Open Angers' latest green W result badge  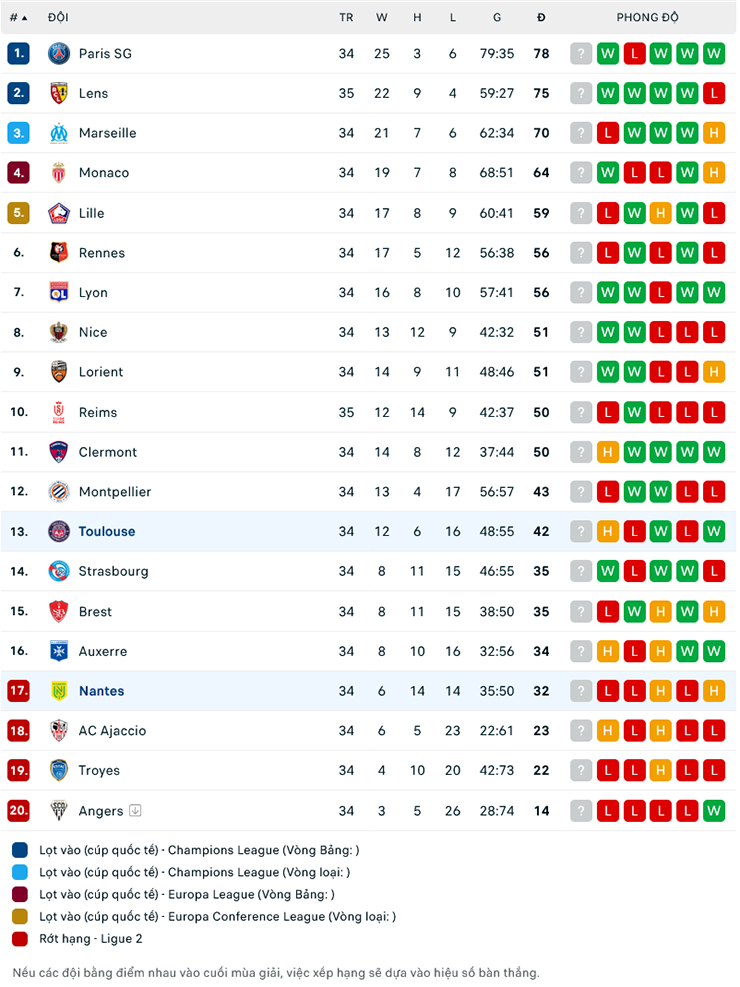click(714, 810)
